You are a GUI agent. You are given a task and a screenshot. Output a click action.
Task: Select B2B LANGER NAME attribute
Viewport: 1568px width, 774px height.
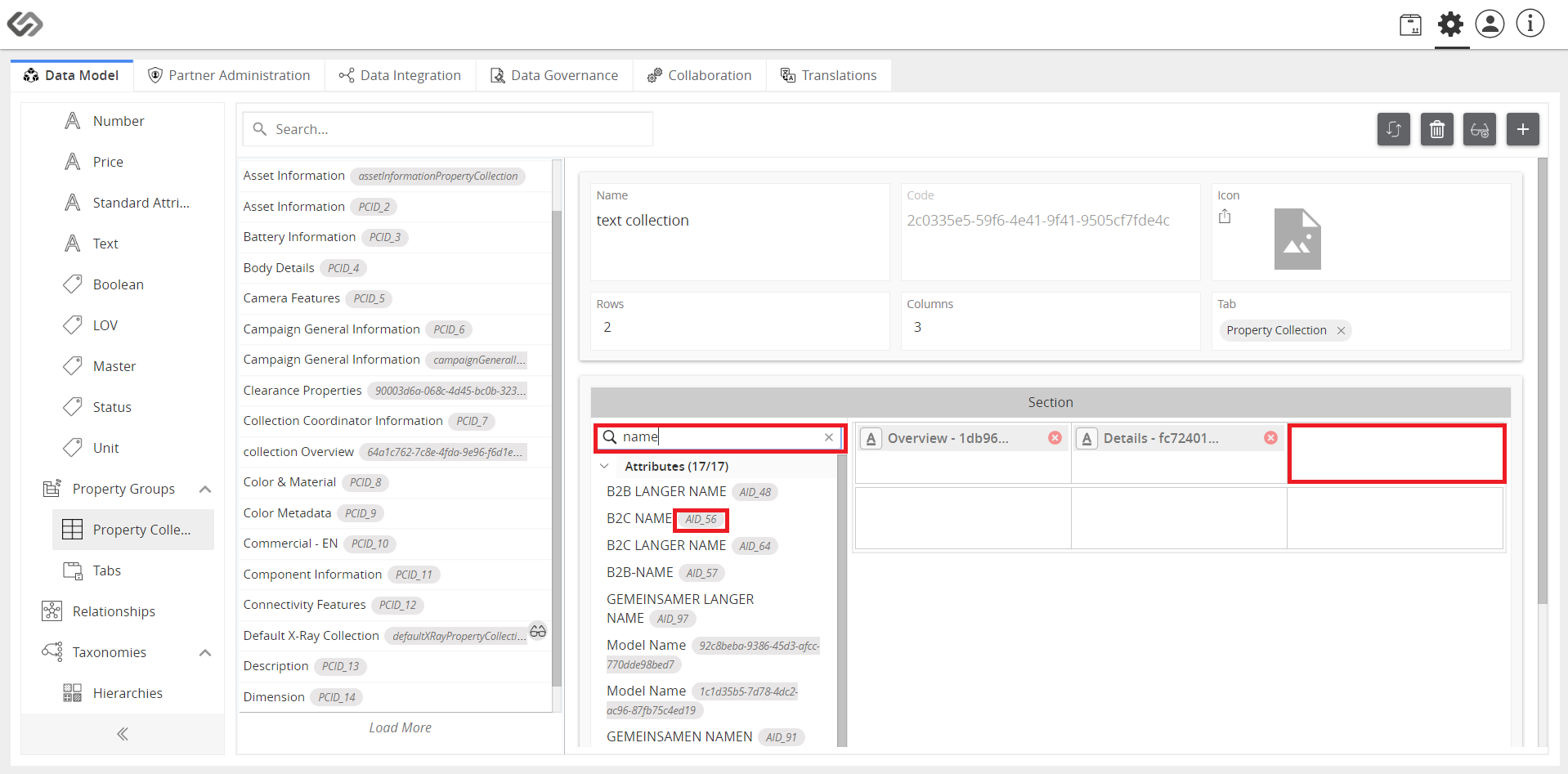coord(691,491)
